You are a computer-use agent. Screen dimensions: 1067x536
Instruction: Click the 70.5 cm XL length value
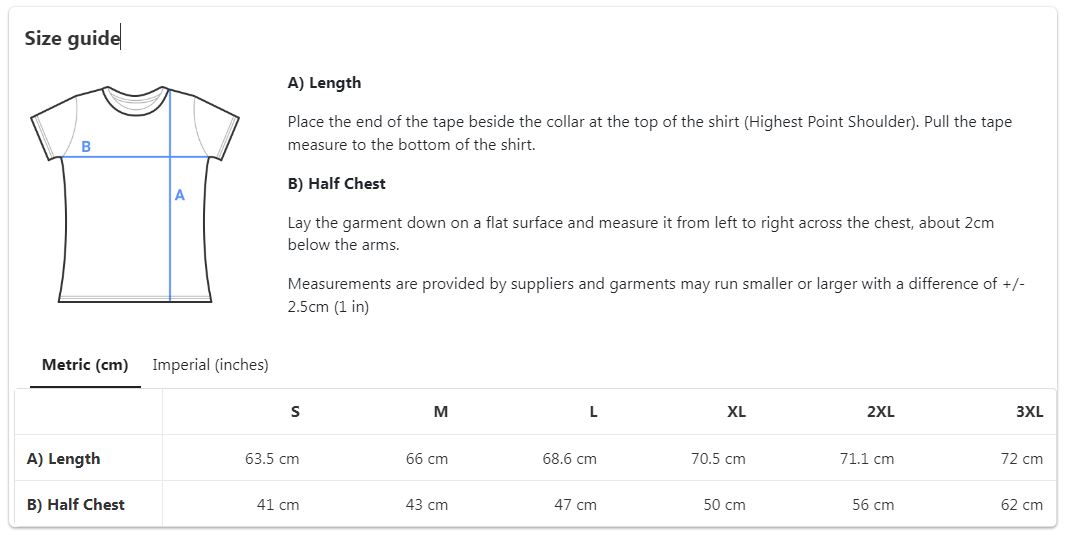coord(718,458)
